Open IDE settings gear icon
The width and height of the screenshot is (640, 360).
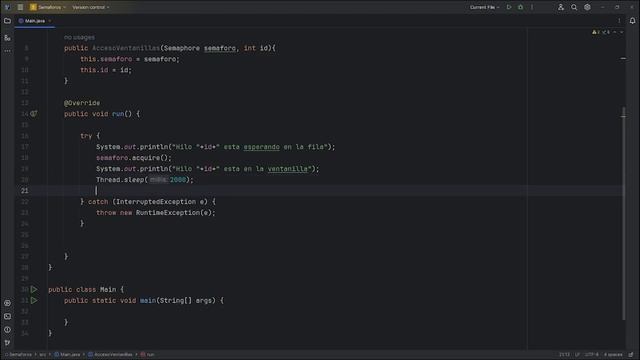587,7
